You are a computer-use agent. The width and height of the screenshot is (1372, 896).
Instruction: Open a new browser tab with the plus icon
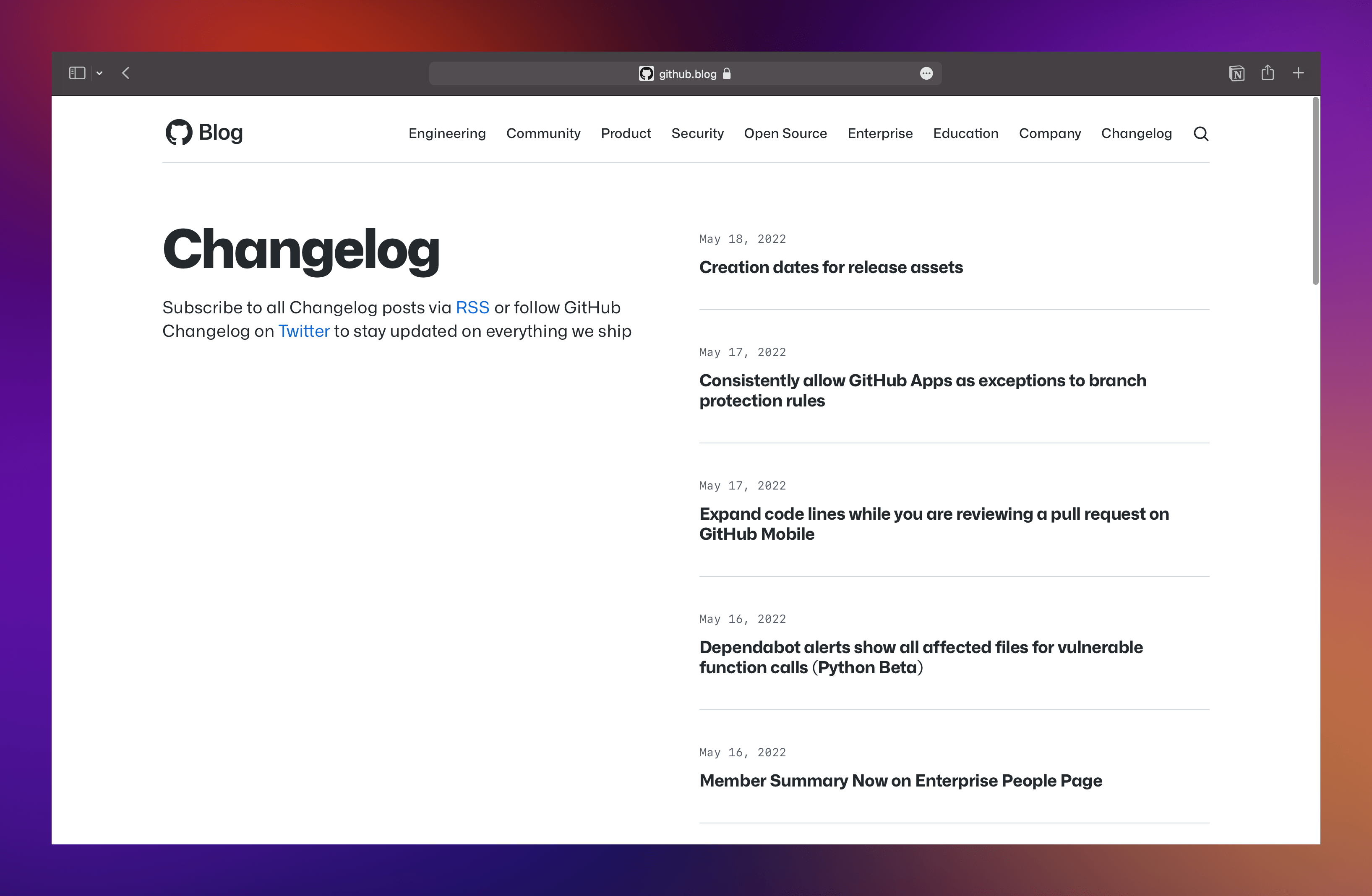click(x=1298, y=73)
